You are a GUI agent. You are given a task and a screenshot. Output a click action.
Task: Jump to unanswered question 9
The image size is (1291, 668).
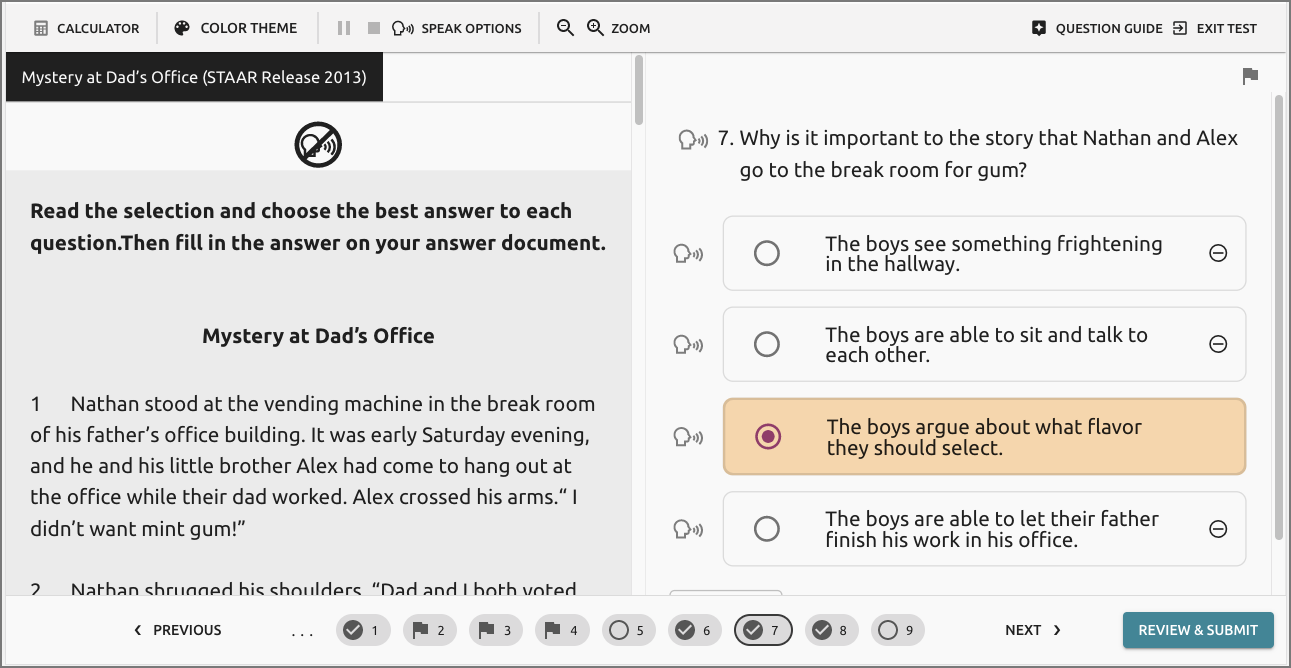[898, 630]
